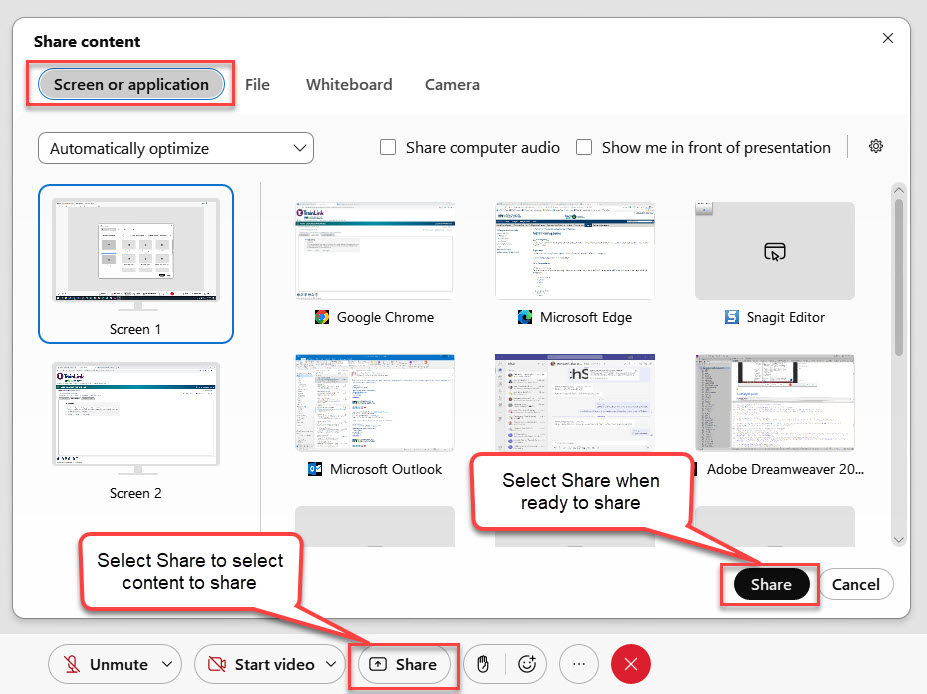Open share settings gear icon

[x=876, y=147]
